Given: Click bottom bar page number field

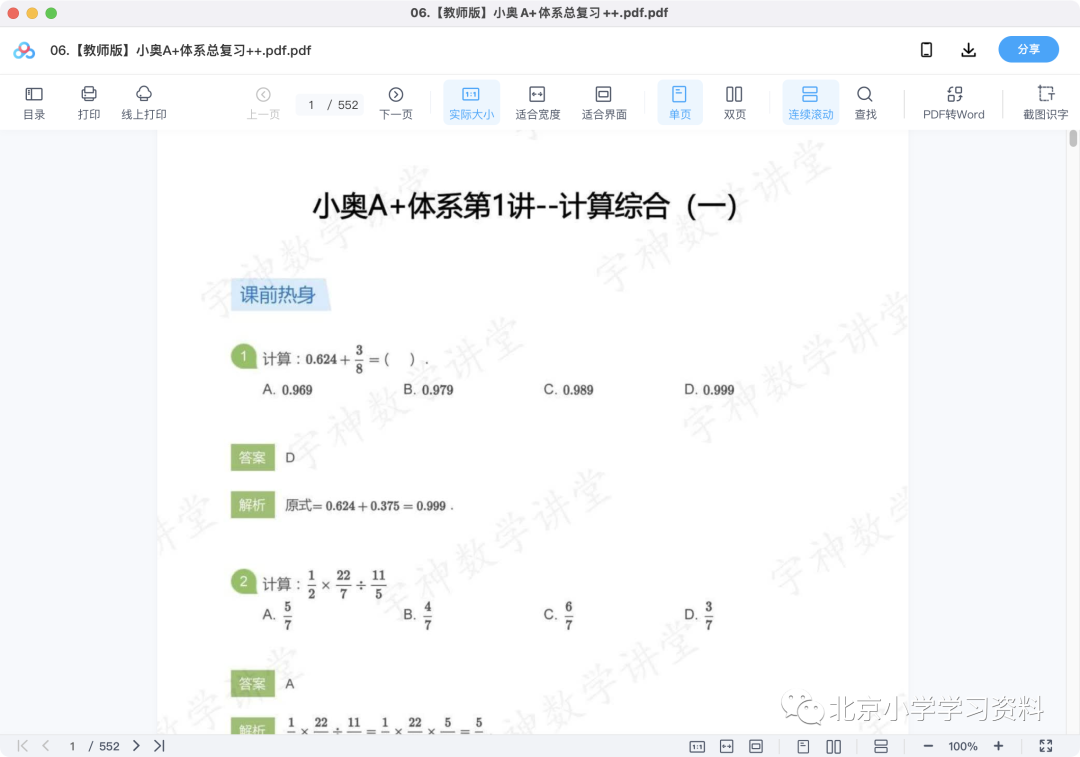Looking at the screenshot, I should 72,747.
